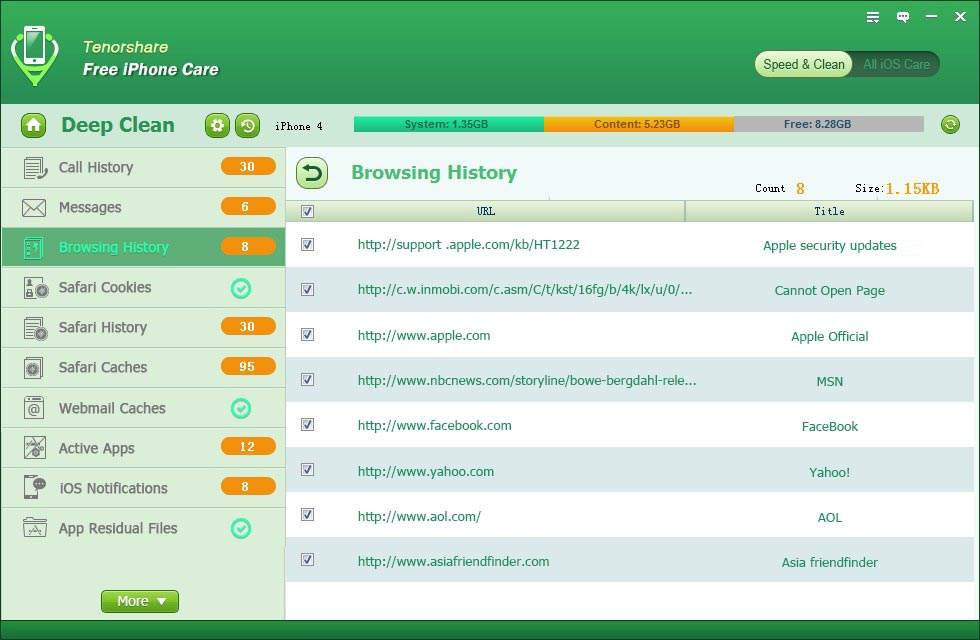Click the orange Content storage bar segment
The width and height of the screenshot is (980, 640).
(638, 125)
